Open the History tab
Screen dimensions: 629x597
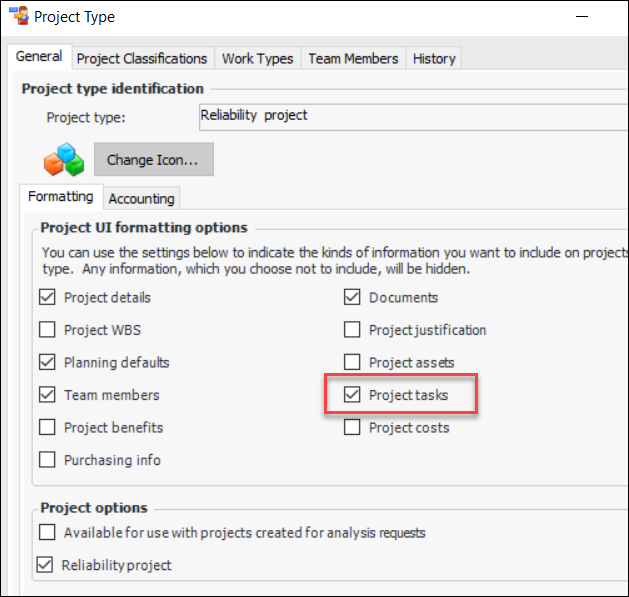[x=434, y=58]
